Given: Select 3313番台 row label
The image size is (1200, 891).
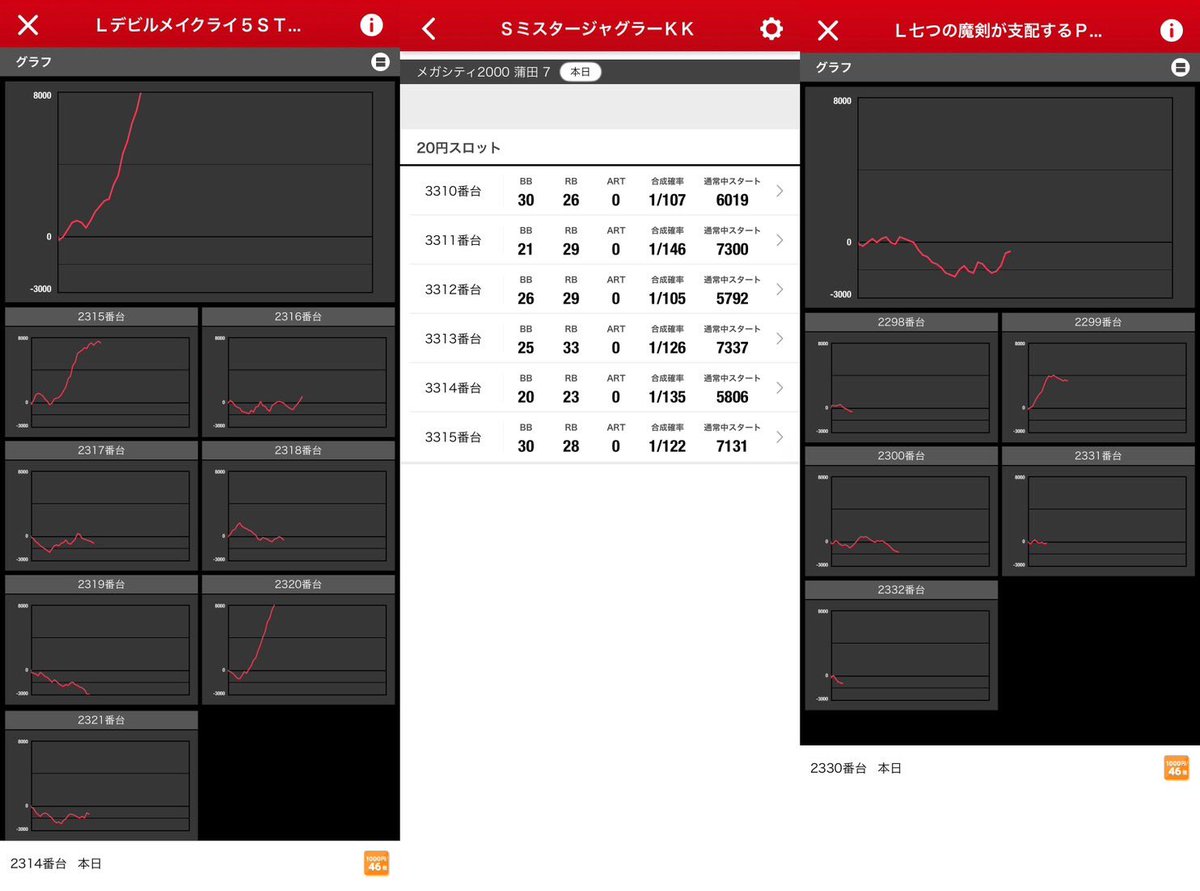Looking at the screenshot, I should (x=453, y=338).
